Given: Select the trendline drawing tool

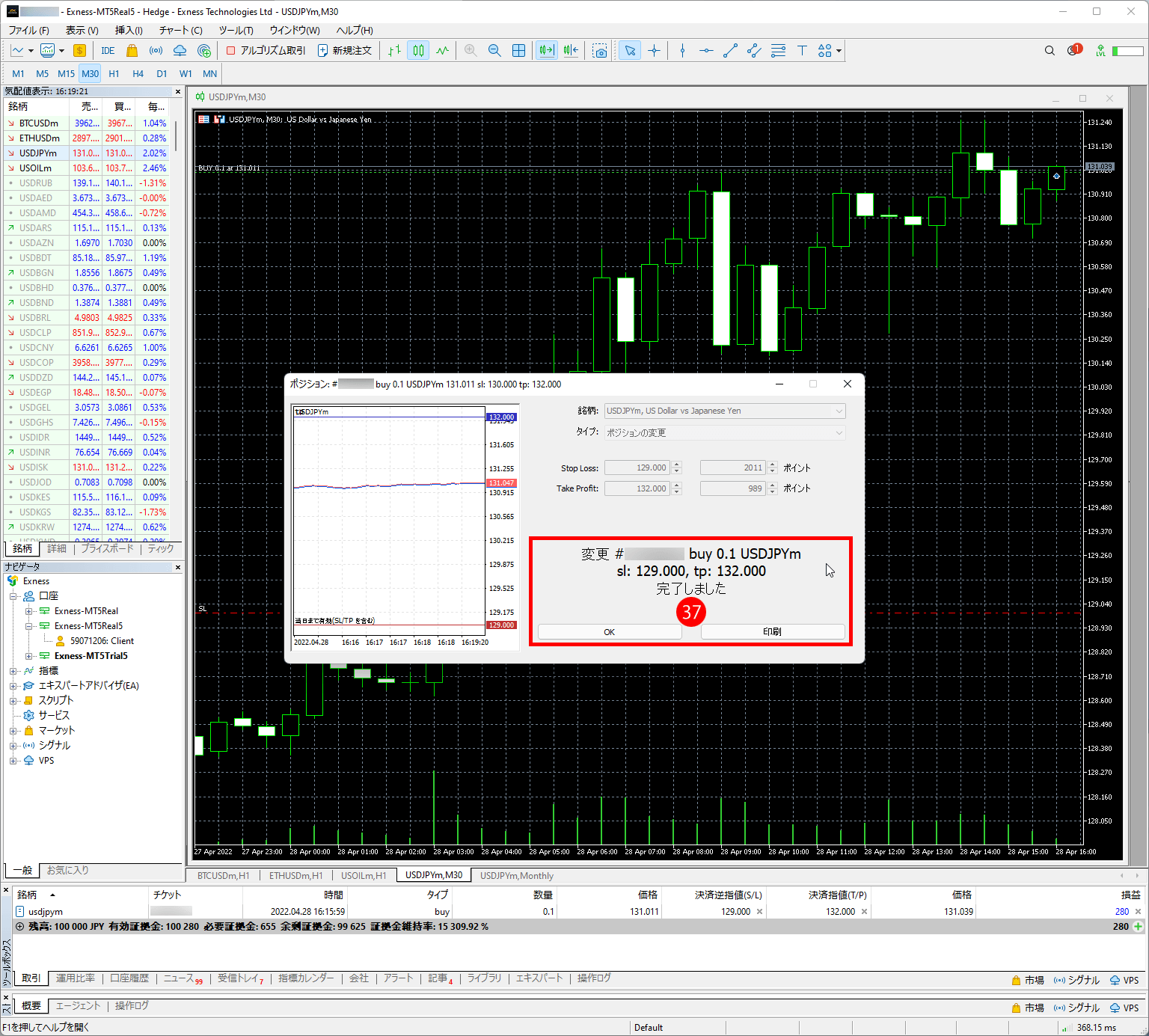Looking at the screenshot, I should [x=730, y=51].
